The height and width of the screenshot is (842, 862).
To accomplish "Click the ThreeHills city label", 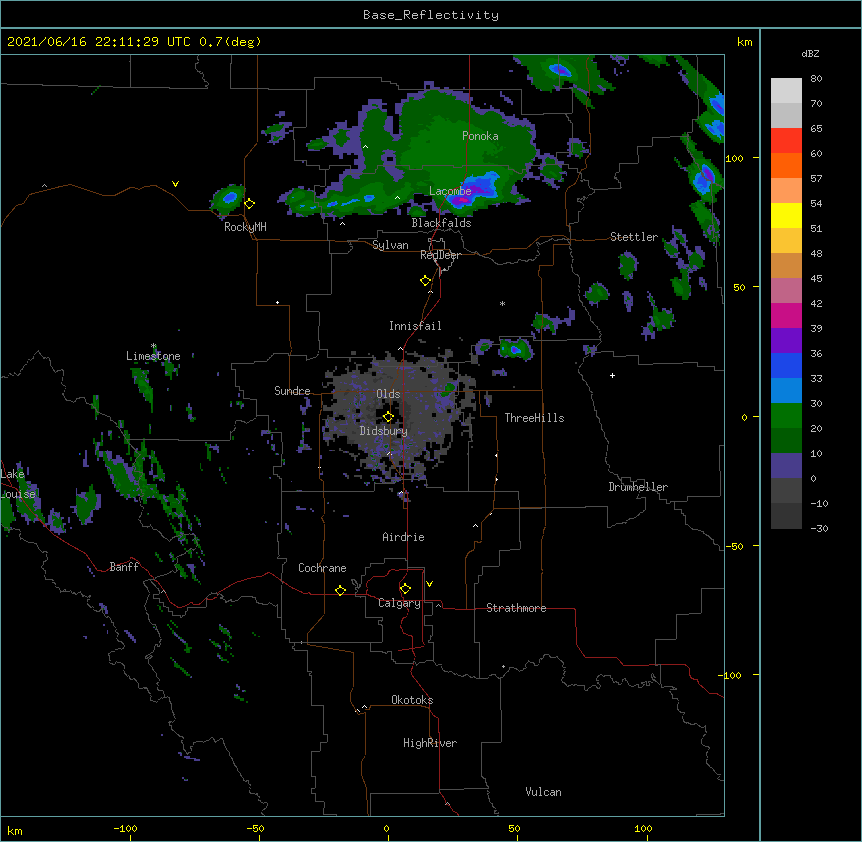I will (x=534, y=418).
